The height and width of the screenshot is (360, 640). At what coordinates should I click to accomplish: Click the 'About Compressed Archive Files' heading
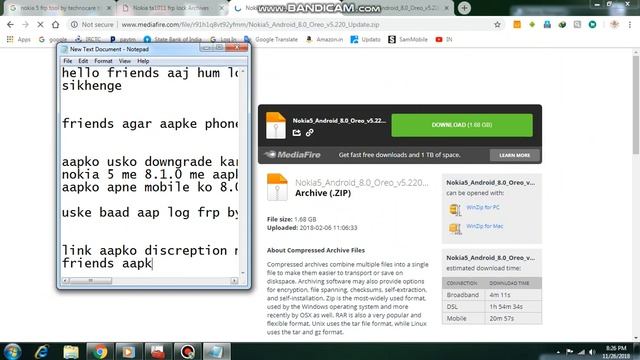[316, 250]
